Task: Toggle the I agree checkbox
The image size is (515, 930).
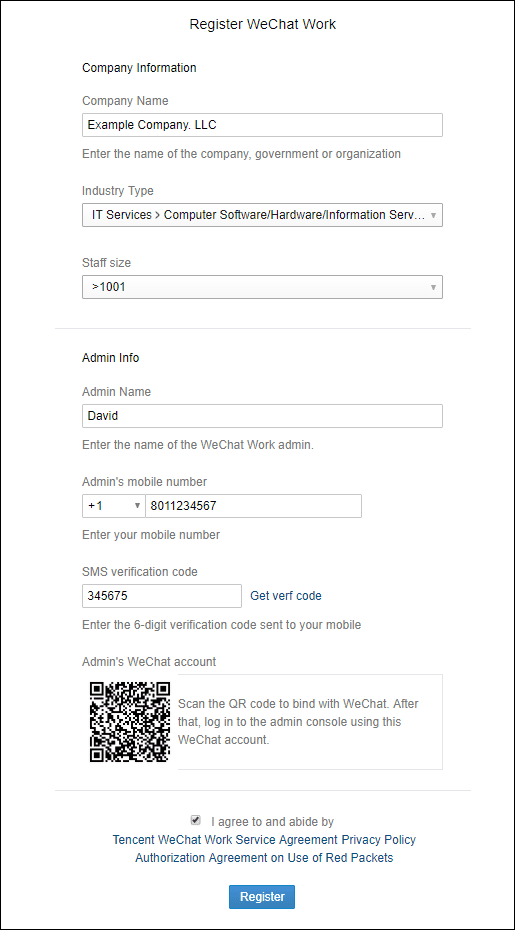Action: point(196,820)
